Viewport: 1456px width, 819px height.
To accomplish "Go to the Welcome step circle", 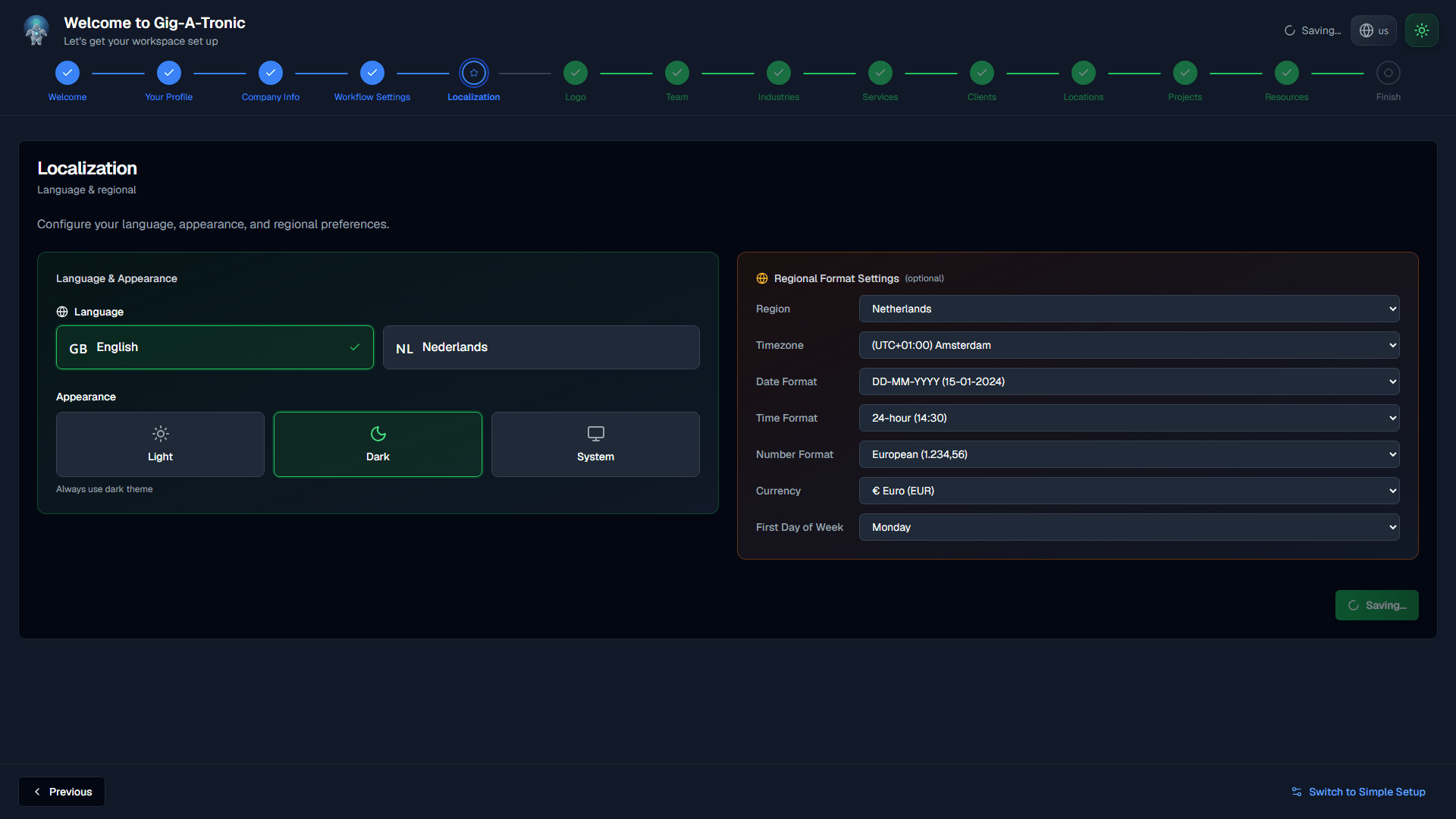I will coord(67,73).
